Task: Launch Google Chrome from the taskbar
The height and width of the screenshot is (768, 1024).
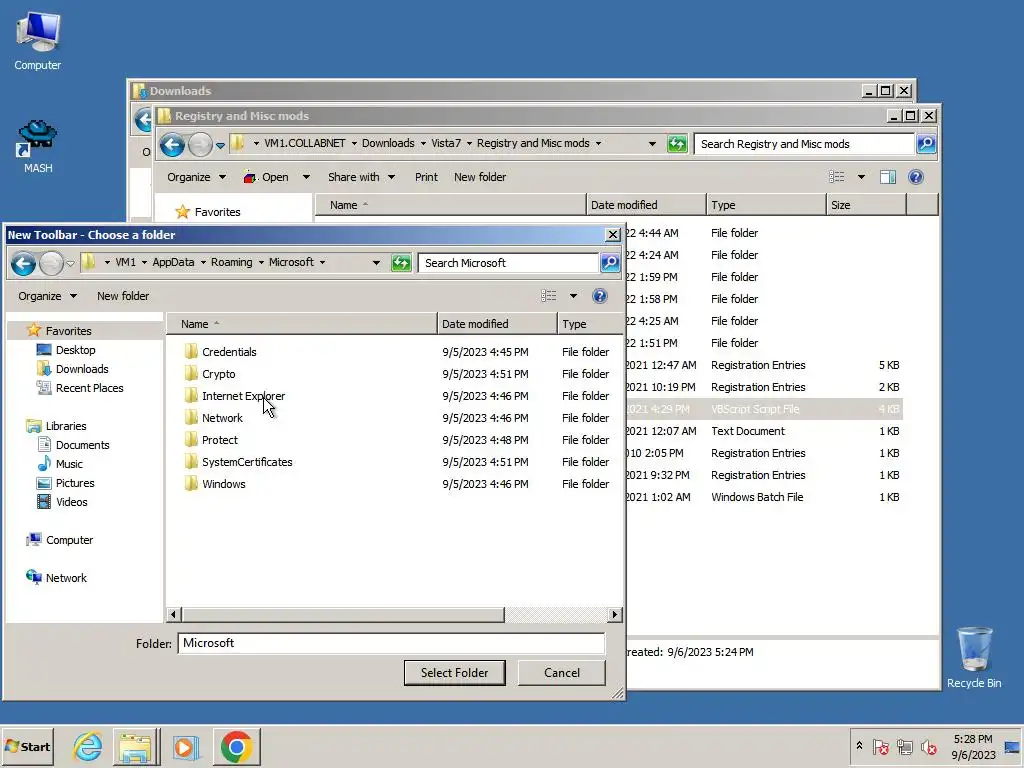Action: 236,746
